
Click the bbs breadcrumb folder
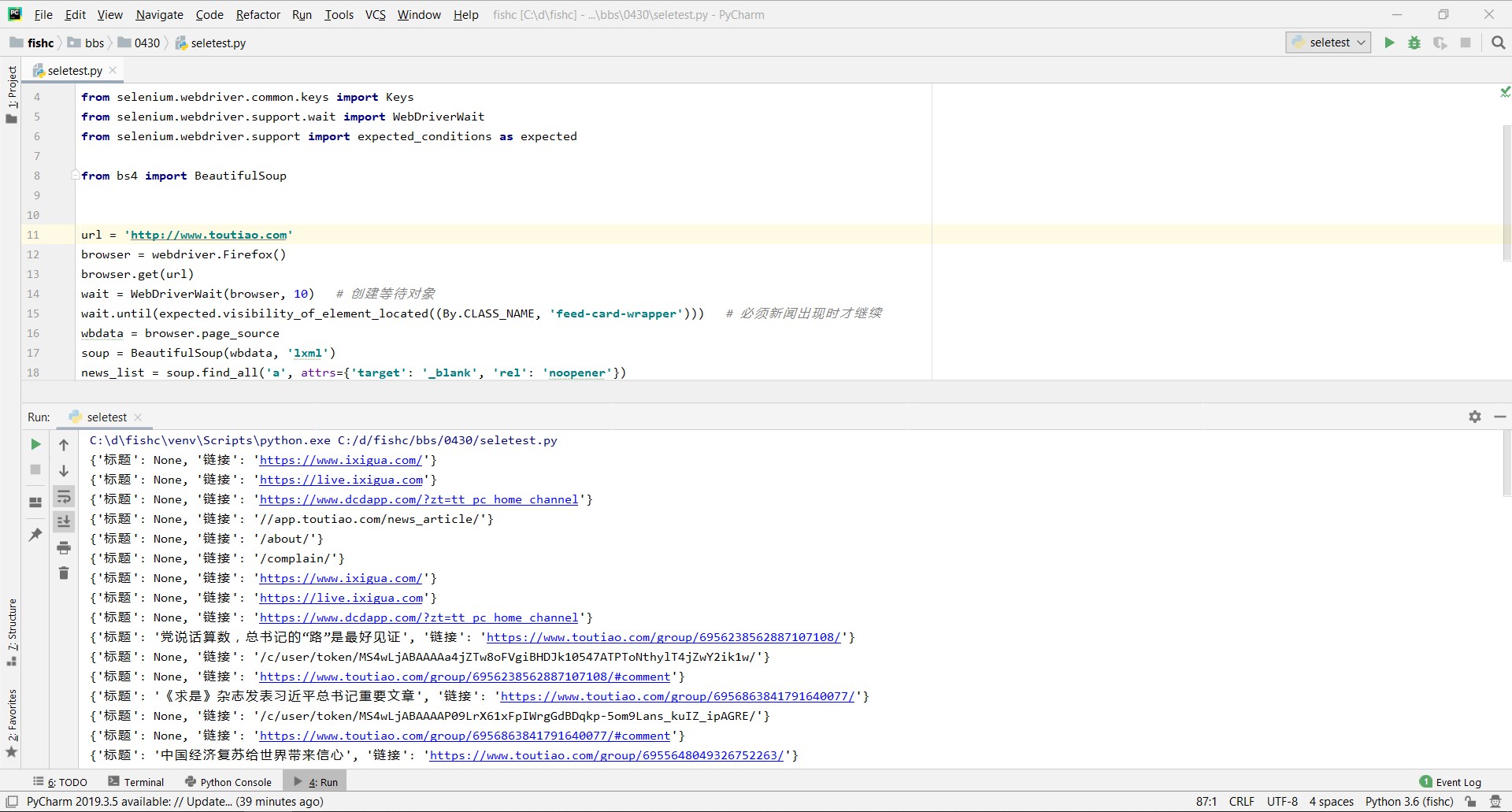pyautogui.click(x=86, y=43)
